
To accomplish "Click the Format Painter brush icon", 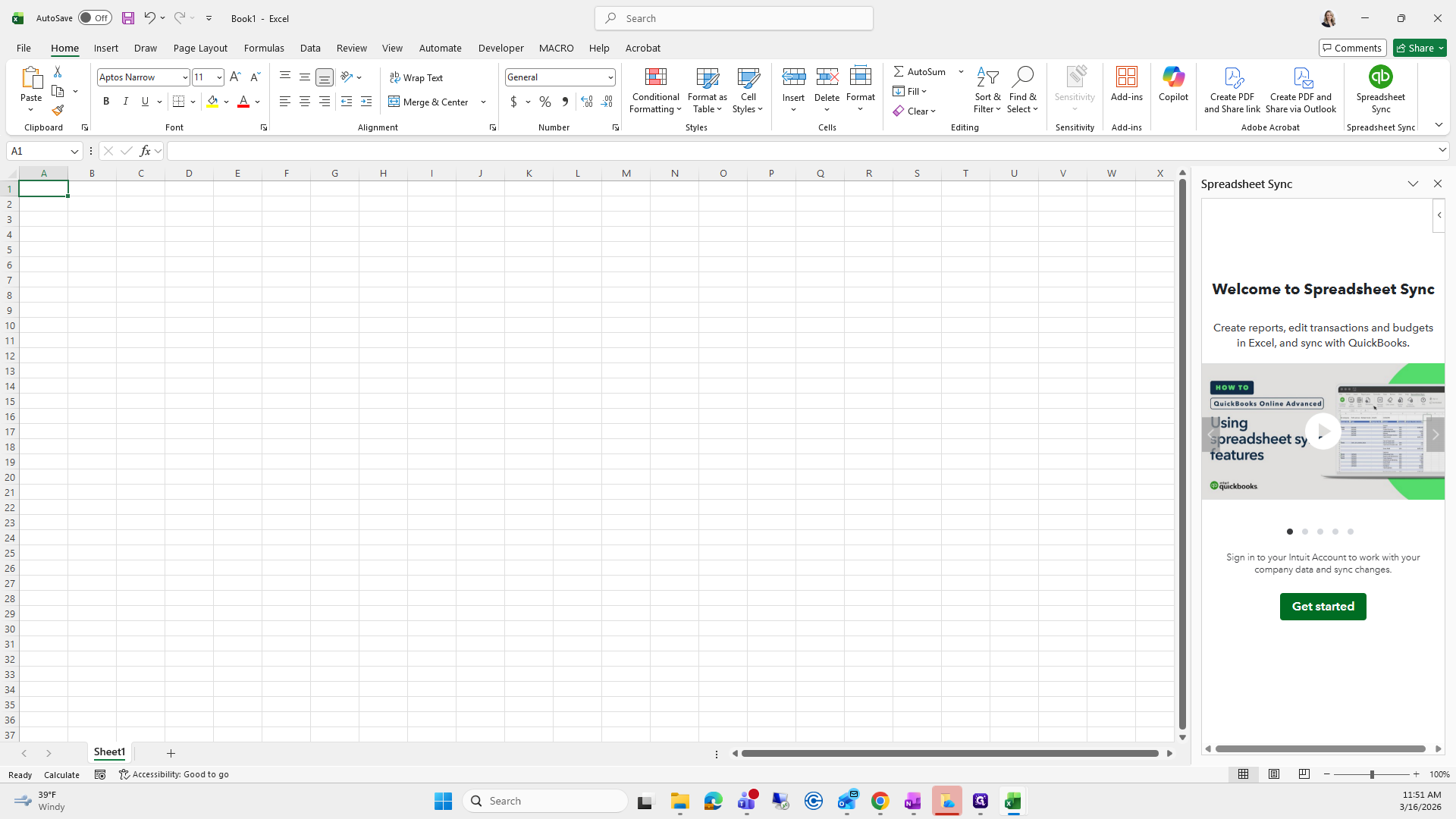I will pos(58,111).
